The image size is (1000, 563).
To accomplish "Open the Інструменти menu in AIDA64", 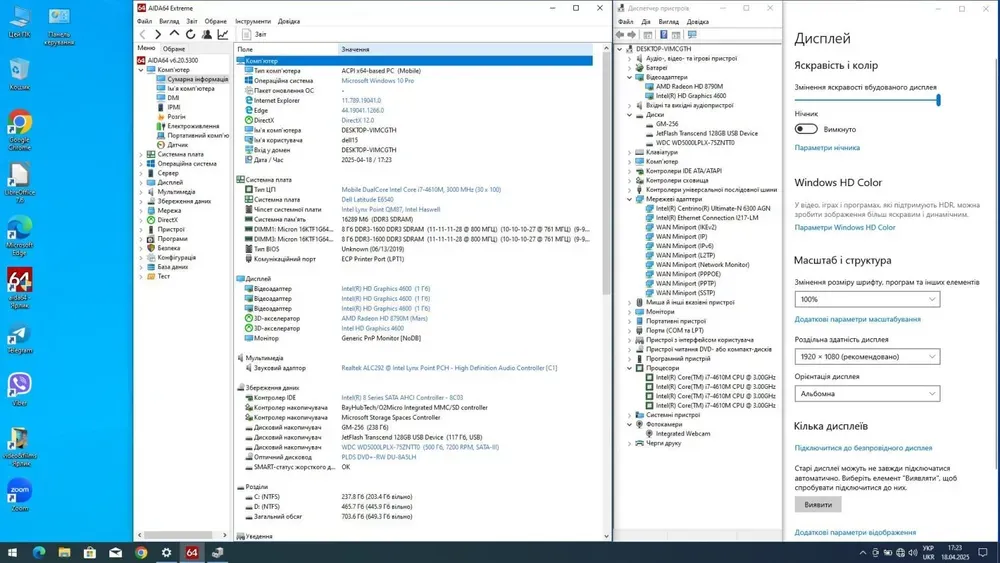I will pos(253,21).
